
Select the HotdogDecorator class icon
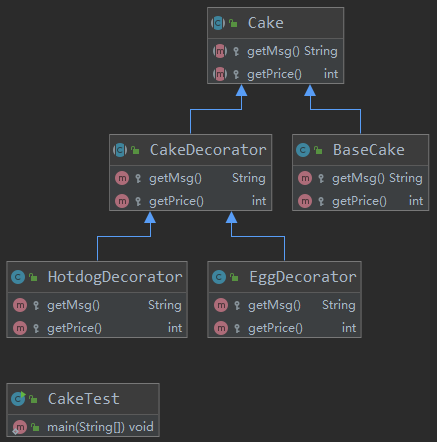(x=18, y=277)
